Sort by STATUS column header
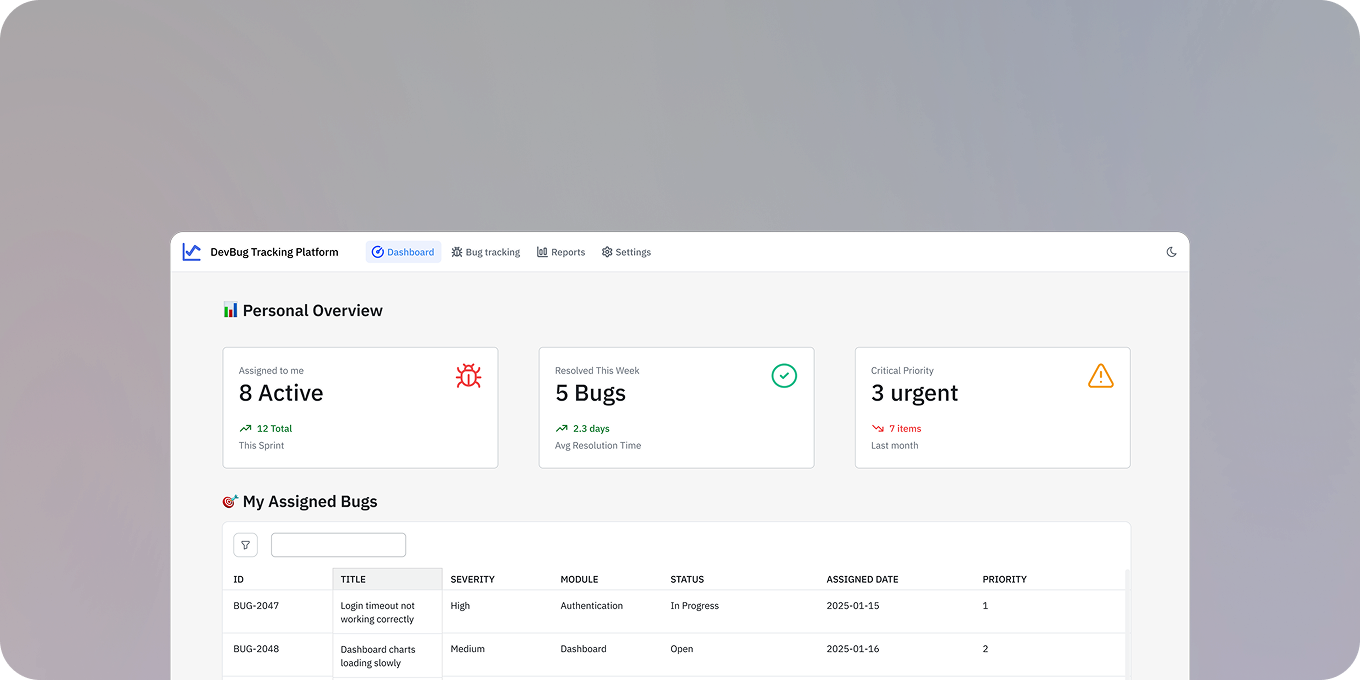The height and width of the screenshot is (680, 1360). tap(740, 579)
